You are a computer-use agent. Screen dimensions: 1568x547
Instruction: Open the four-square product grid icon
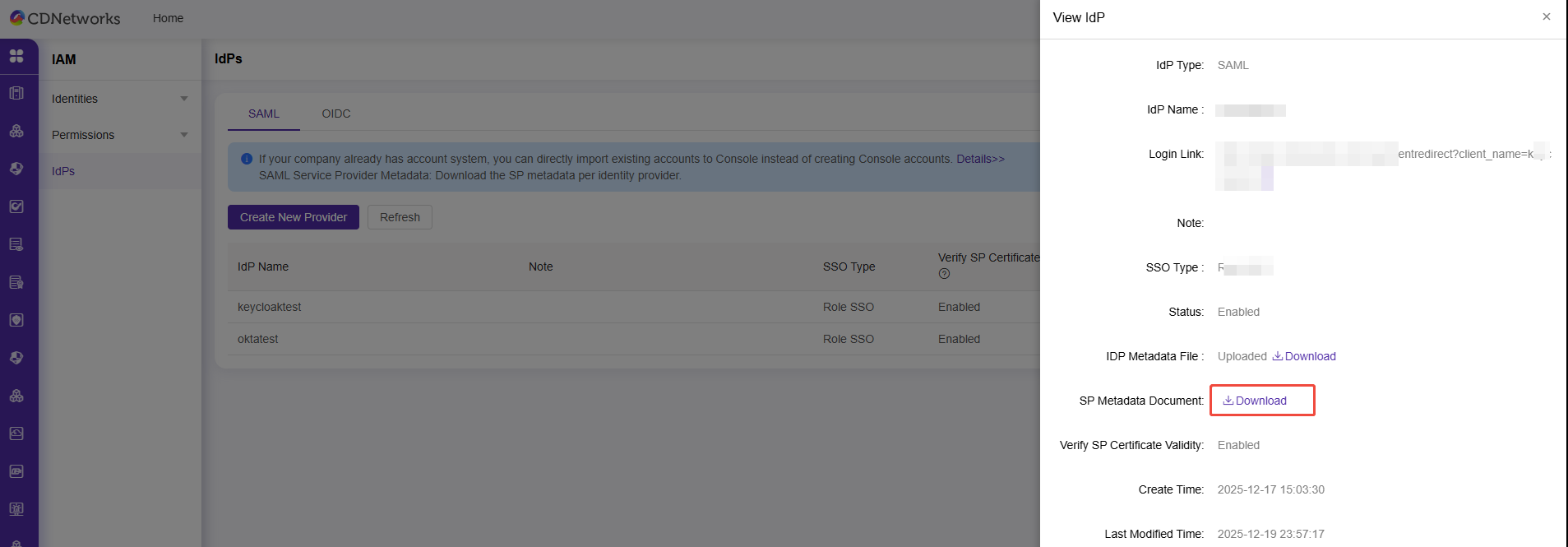(16, 56)
